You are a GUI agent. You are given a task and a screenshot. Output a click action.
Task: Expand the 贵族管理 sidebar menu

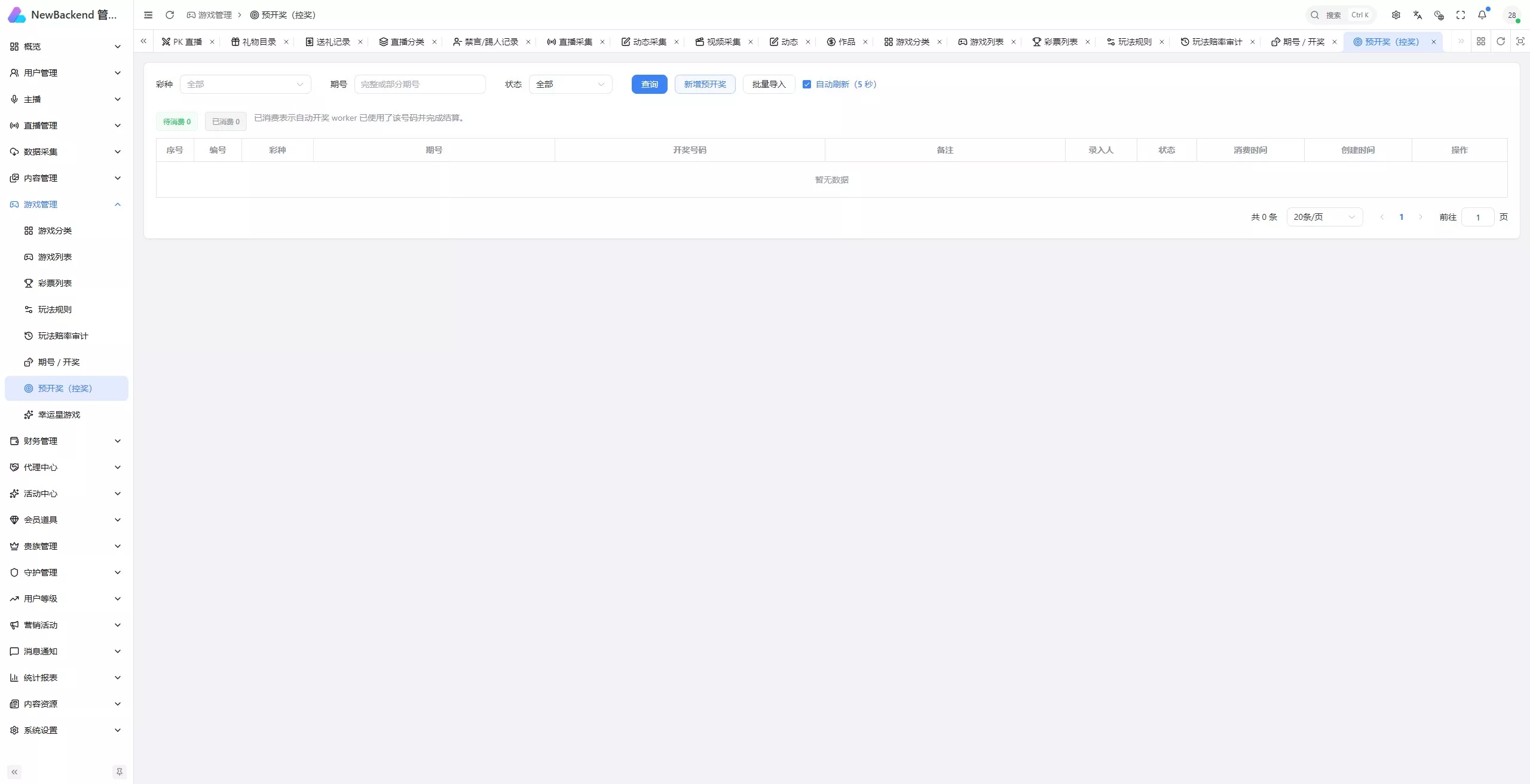click(x=66, y=546)
